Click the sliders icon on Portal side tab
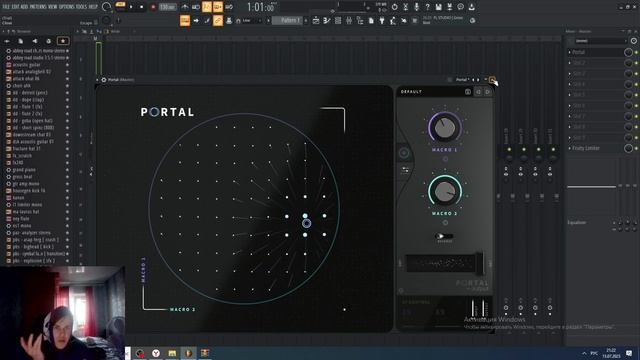This screenshot has height=360, width=640. [405, 170]
